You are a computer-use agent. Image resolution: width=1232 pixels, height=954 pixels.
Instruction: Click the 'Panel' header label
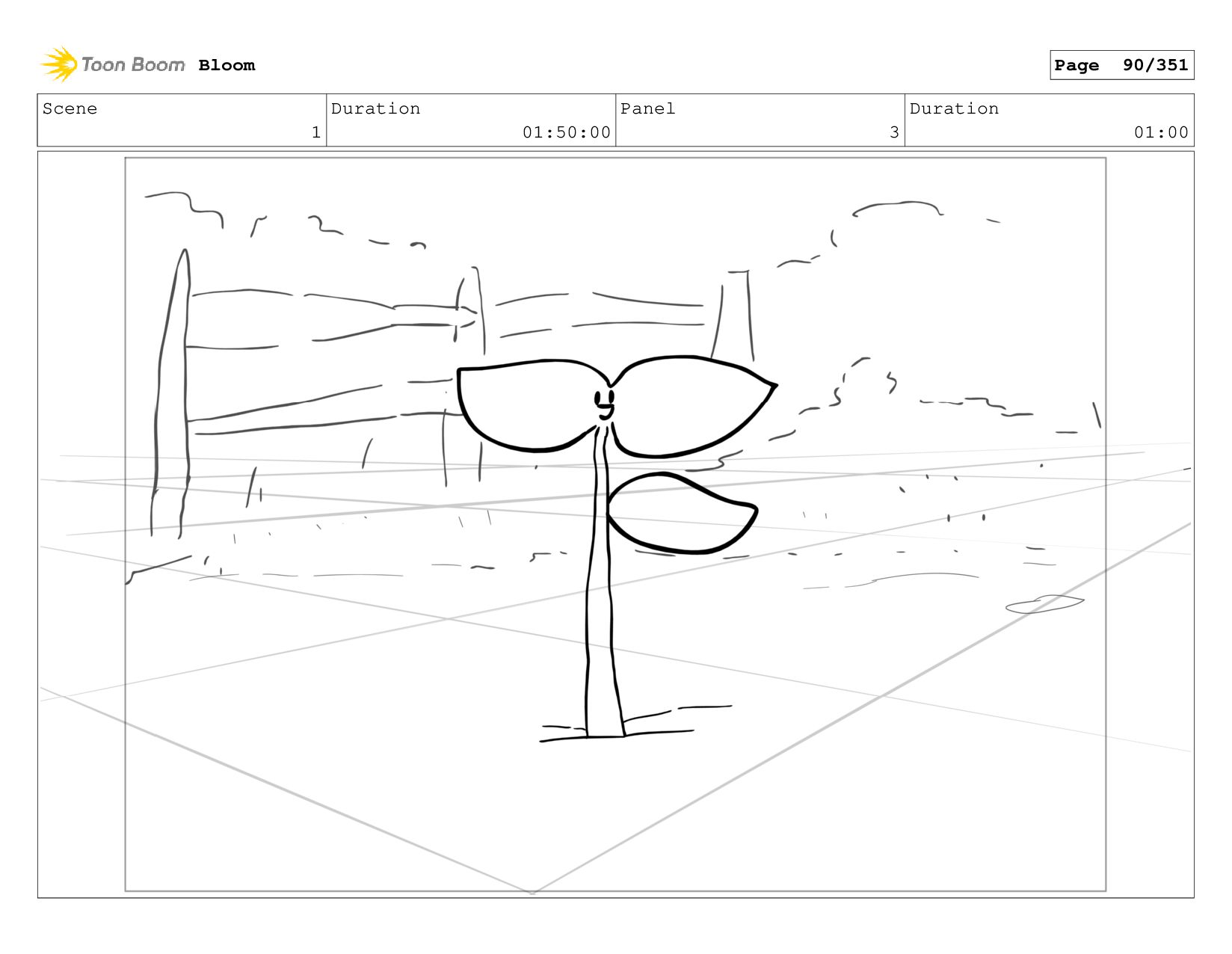[x=647, y=108]
